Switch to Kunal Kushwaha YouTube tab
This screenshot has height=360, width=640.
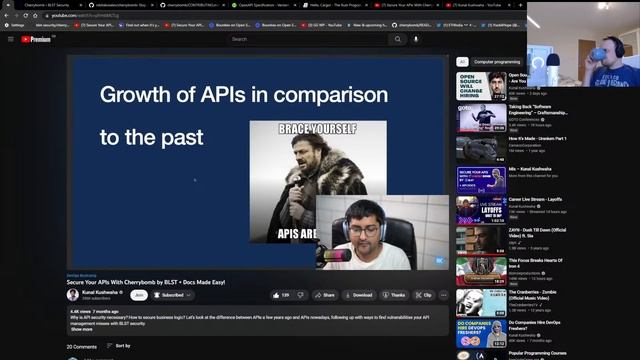pos(477,5)
